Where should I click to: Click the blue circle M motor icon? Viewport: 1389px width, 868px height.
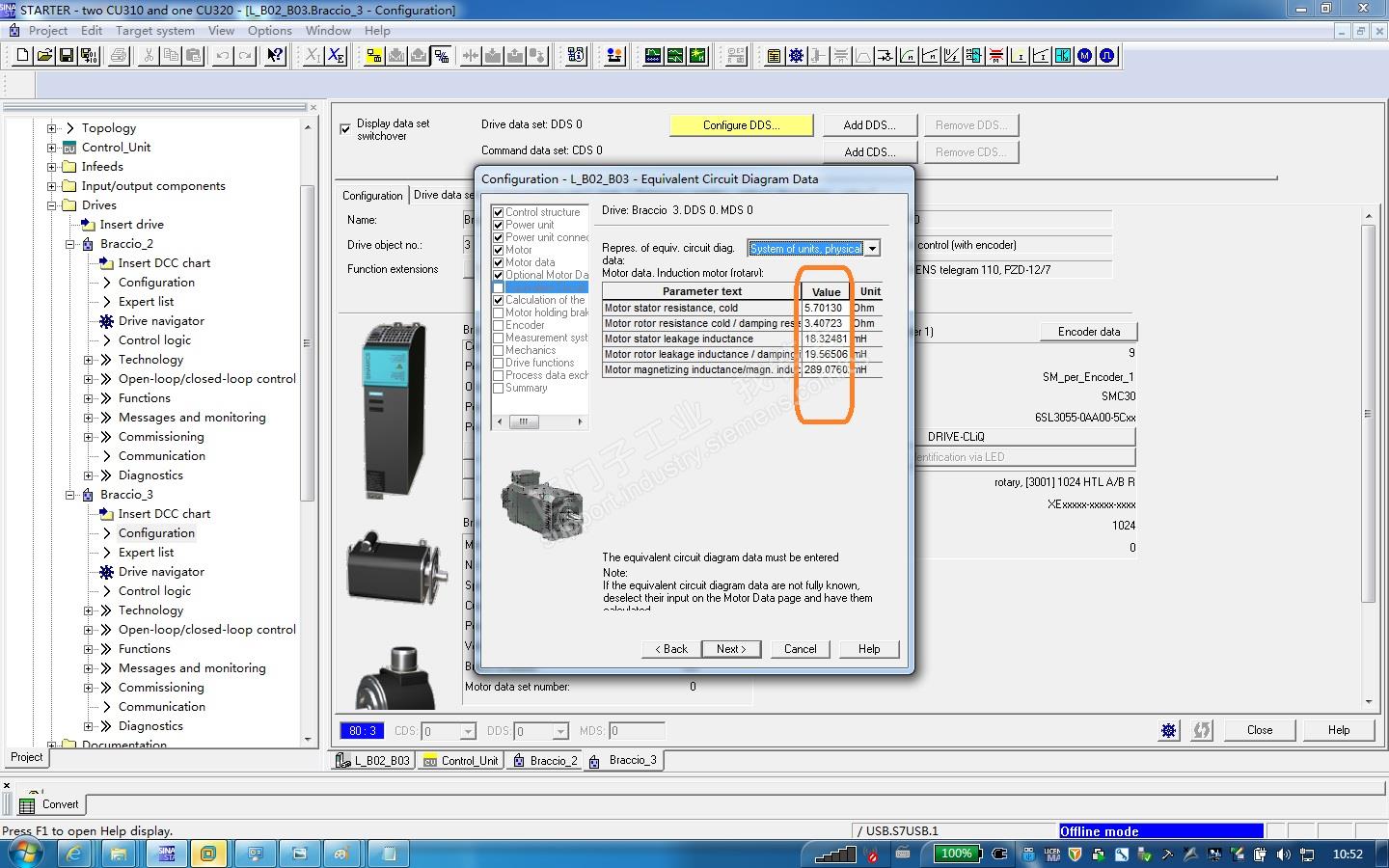(1085, 56)
